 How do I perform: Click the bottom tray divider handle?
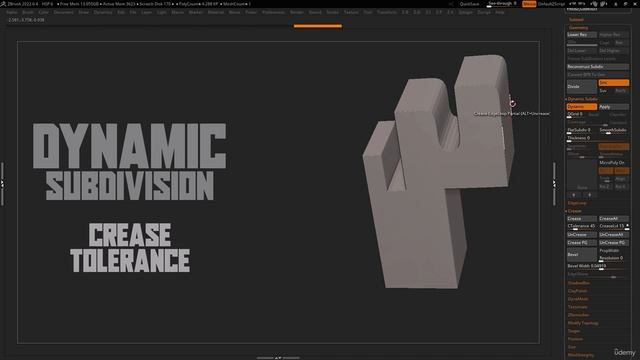point(278,358)
